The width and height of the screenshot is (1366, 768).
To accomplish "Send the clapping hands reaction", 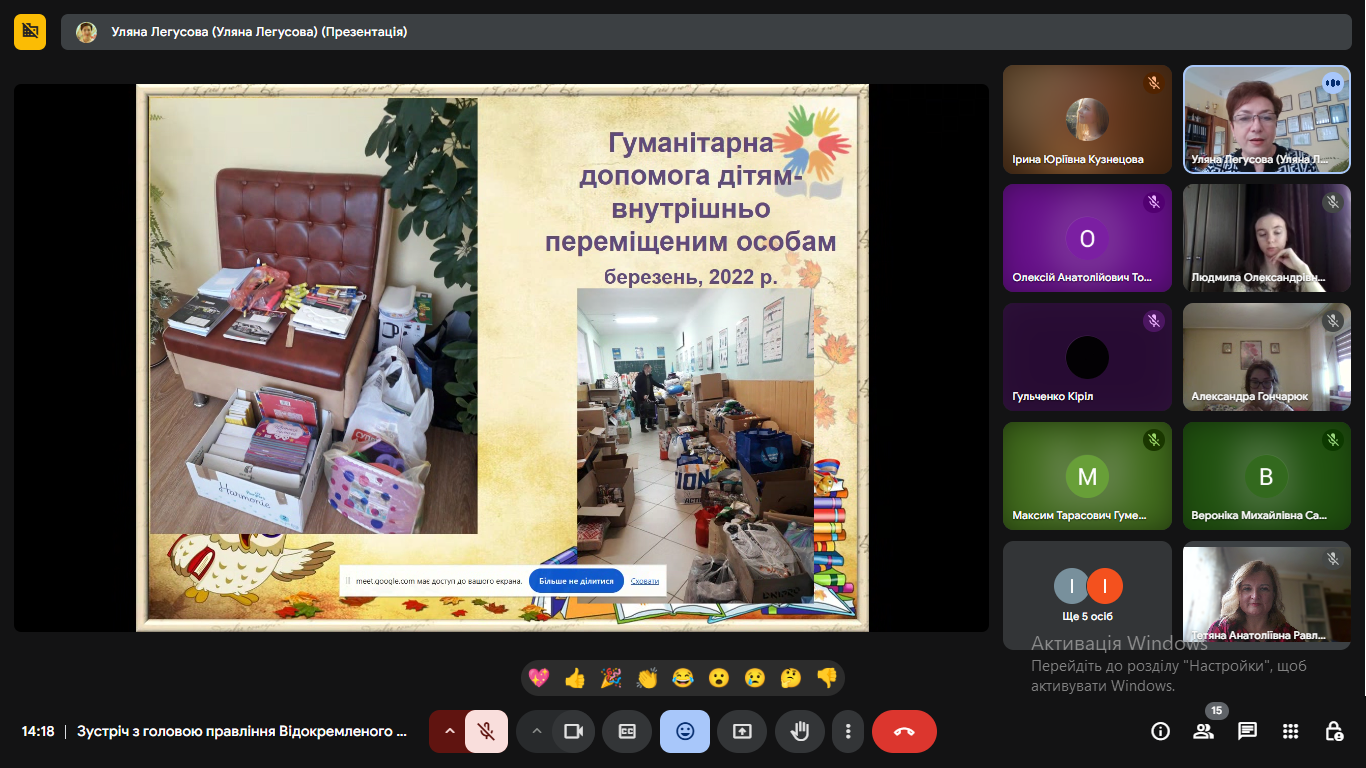I will click(x=647, y=678).
